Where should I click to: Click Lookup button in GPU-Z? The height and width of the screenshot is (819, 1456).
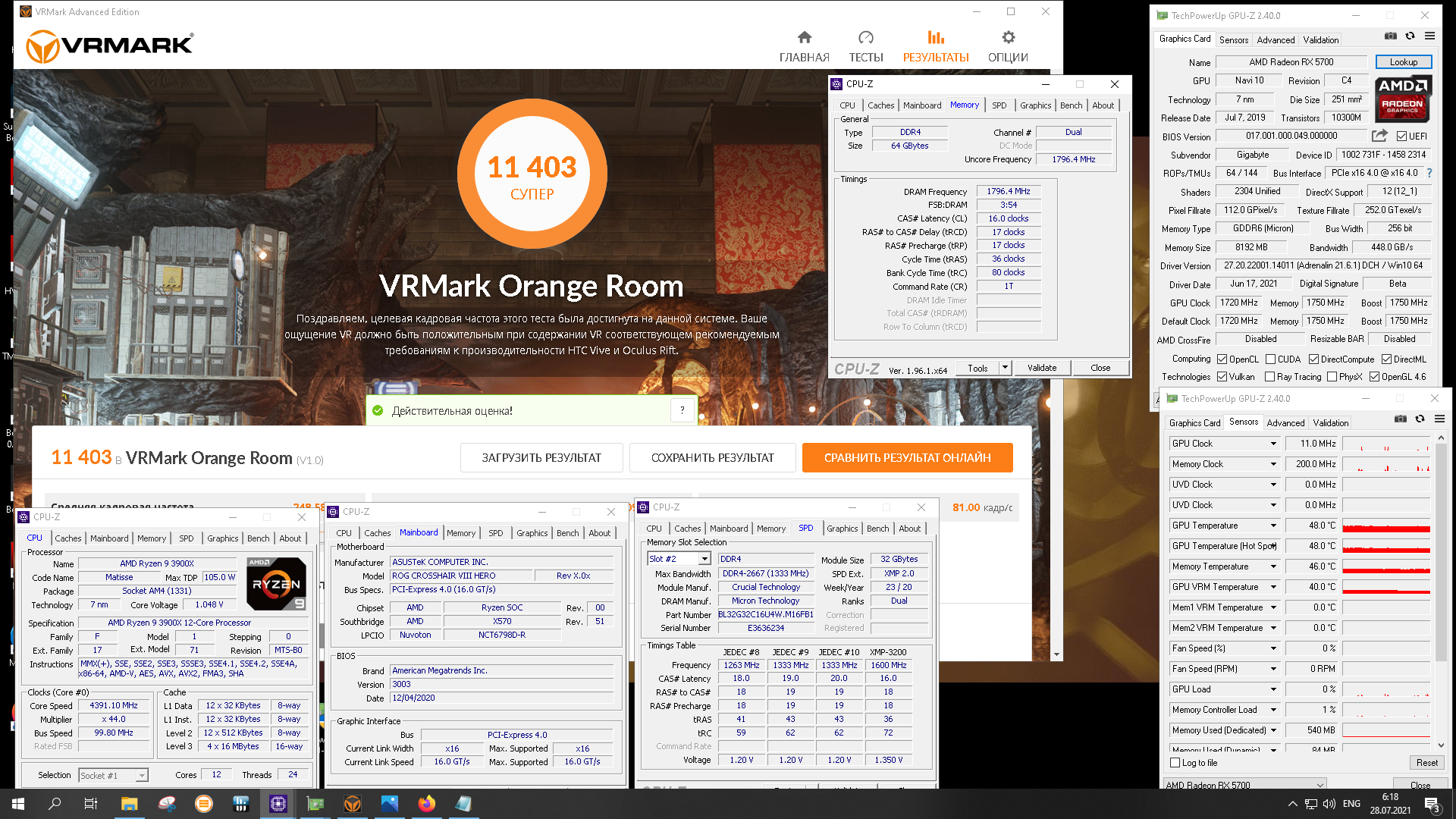(1404, 62)
